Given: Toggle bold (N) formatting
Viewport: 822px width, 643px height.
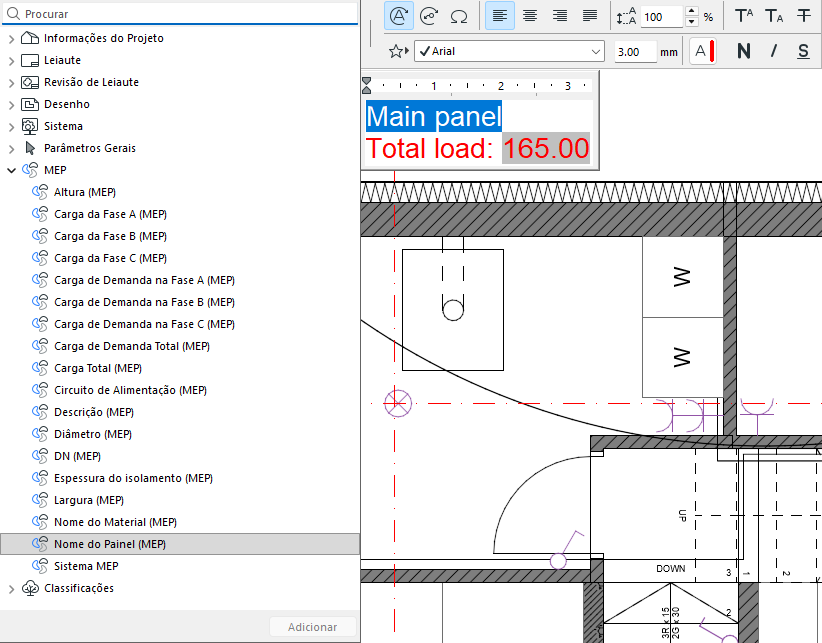Looking at the screenshot, I should click(x=743, y=51).
